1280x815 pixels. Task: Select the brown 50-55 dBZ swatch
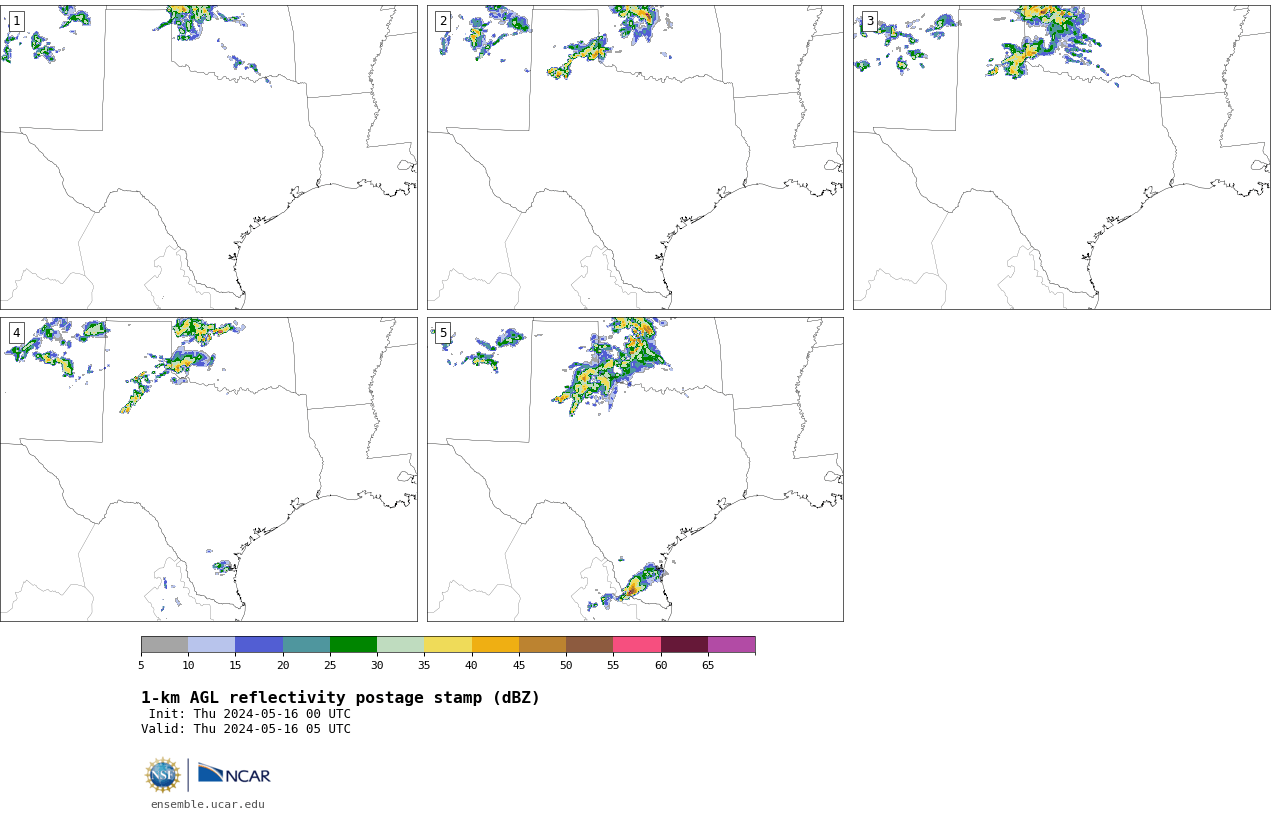click(590, 645)
